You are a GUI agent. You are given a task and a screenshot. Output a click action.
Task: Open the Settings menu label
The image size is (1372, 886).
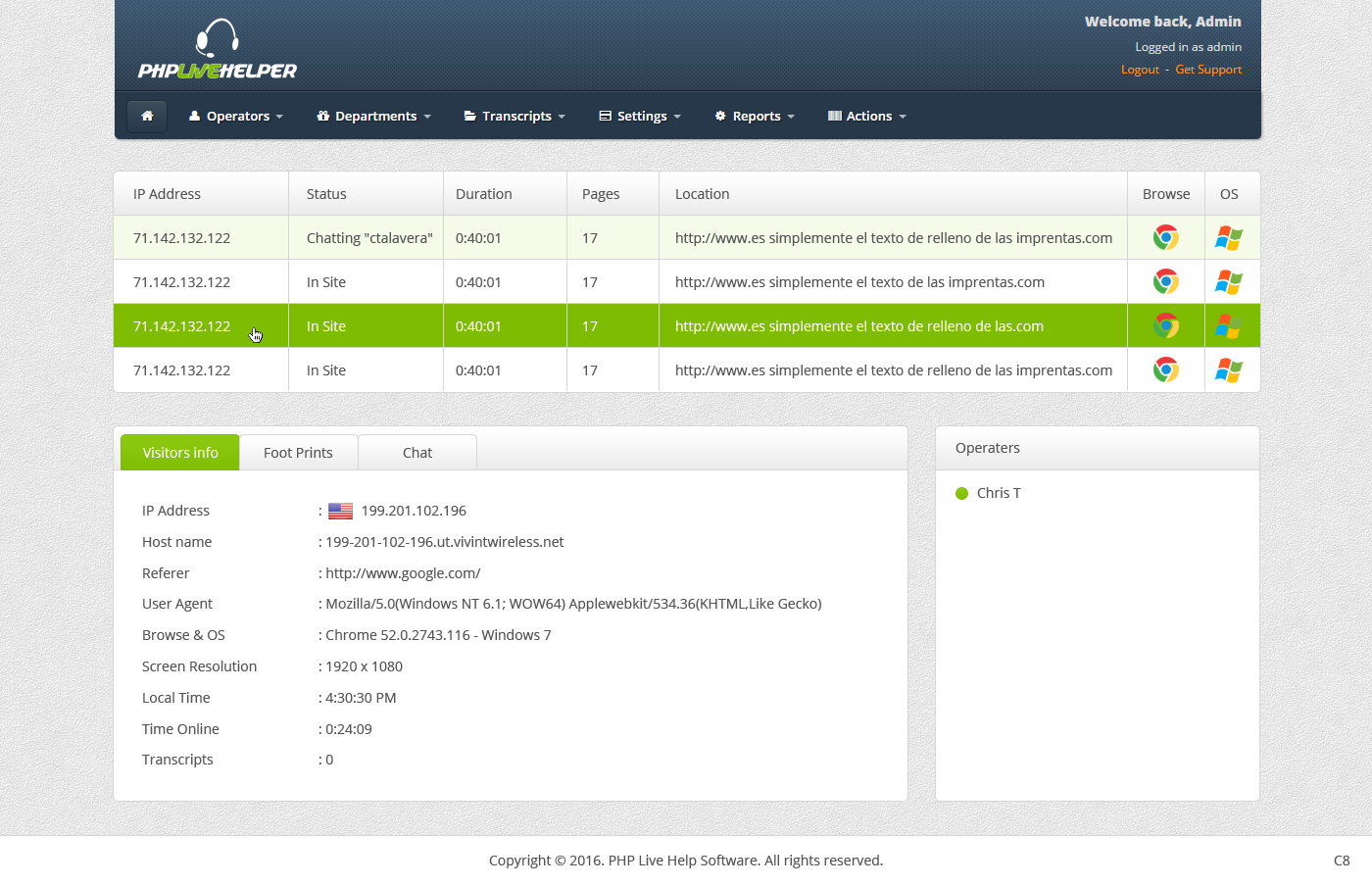pyautogui.click(x=642, y=116)
